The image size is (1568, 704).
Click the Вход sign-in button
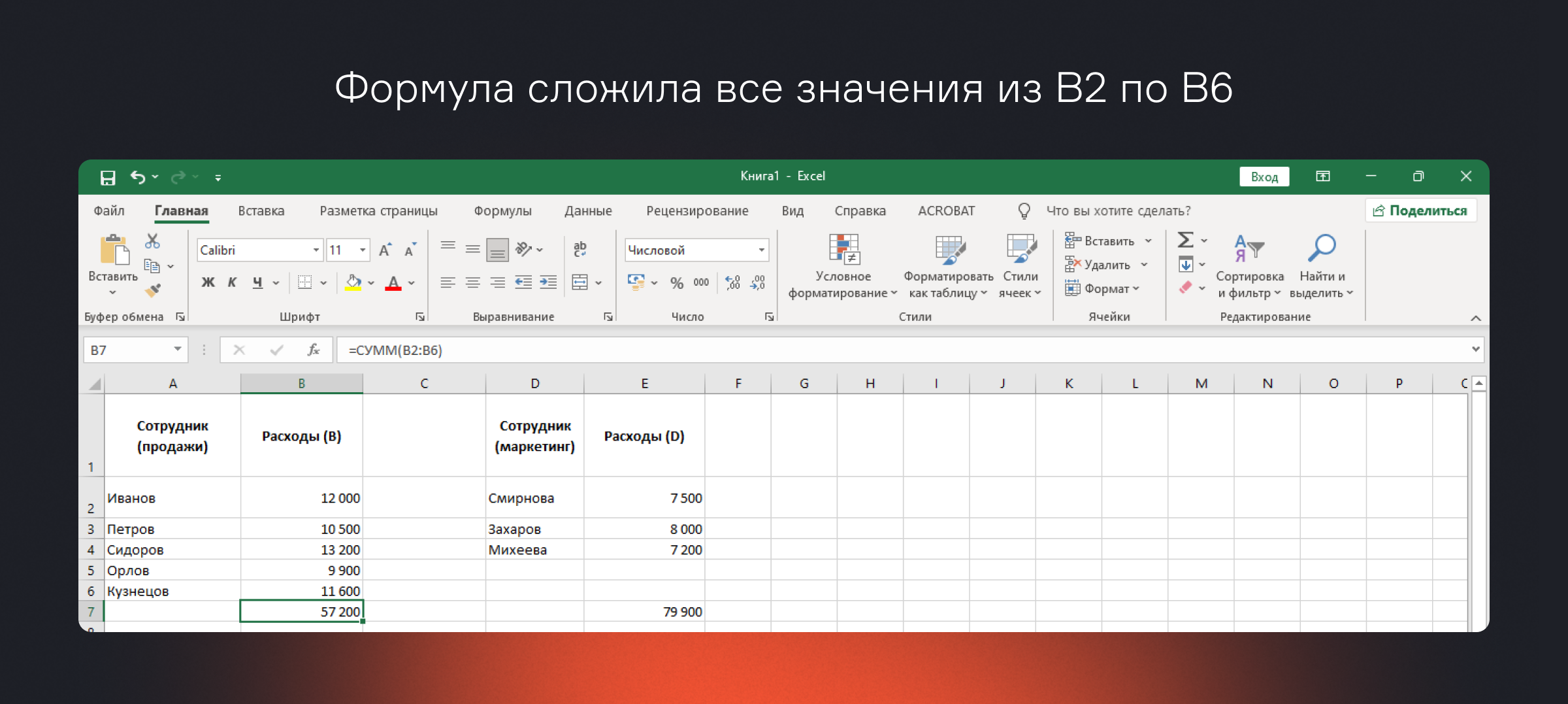click(1264, 177)
